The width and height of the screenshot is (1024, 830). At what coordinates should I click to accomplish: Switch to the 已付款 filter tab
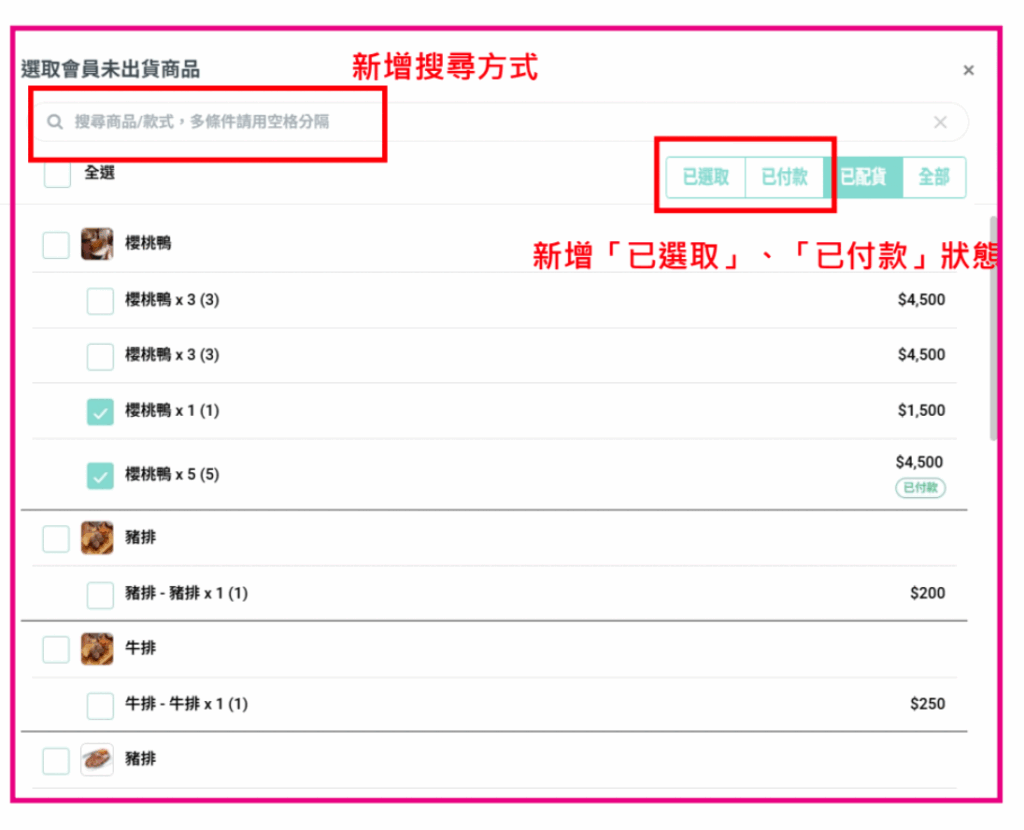pyautogui.click(x=784, y=177)
